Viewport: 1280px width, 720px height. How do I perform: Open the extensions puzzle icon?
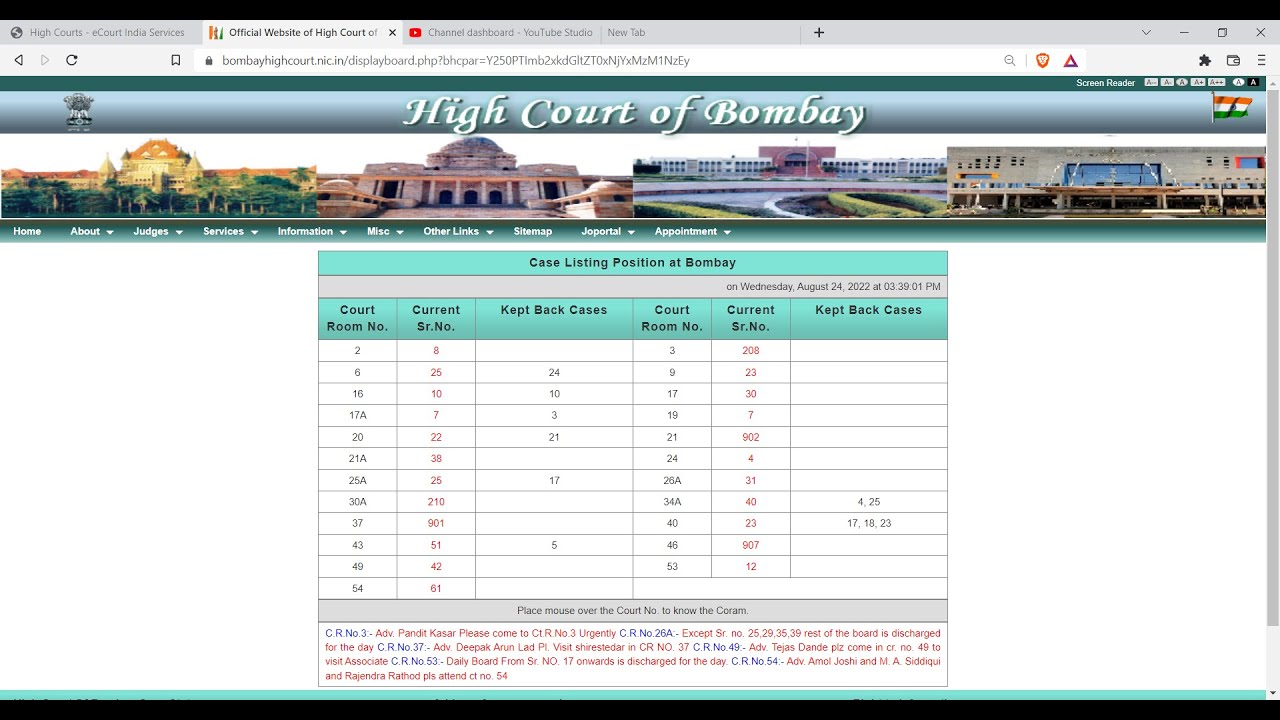[x=1205, y=60]
